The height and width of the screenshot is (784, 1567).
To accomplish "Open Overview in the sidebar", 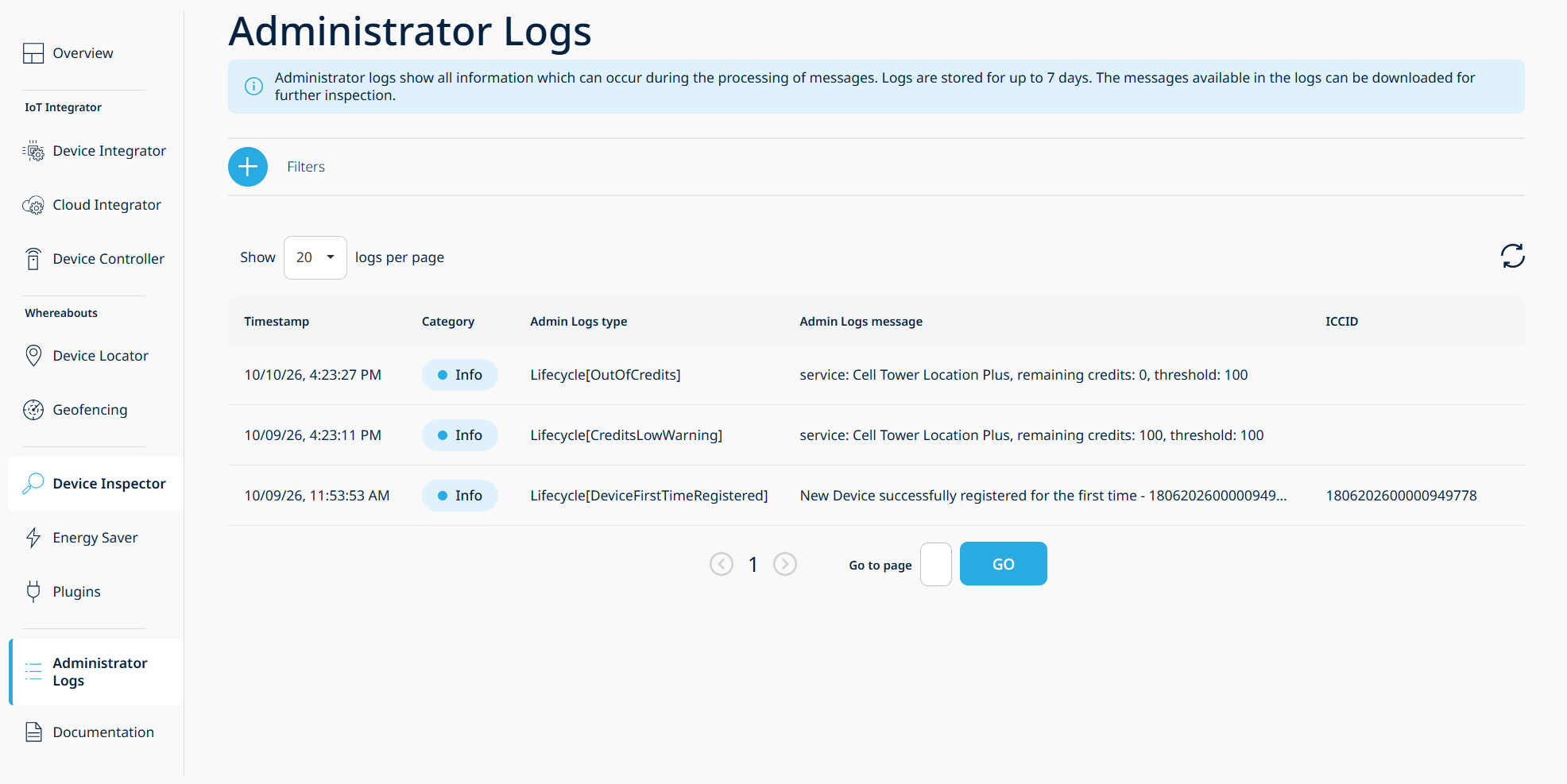I will click(83, 53).
